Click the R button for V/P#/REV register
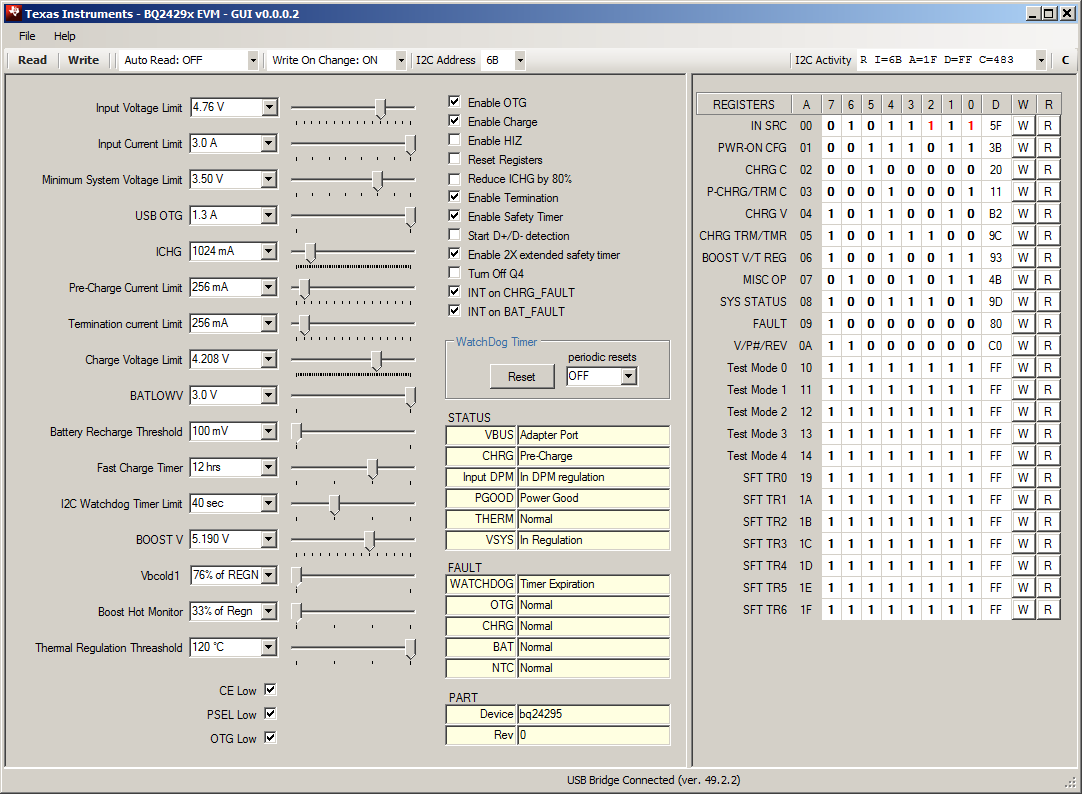Image resolution: width=1082 pixels, height=794 pixels. click(x=1047, y=346)
